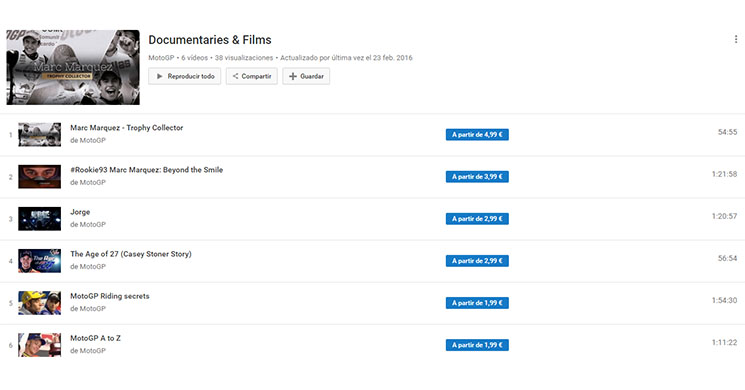
Task: Click thumbnail of the Jorge video
Action: click(39, 219)
